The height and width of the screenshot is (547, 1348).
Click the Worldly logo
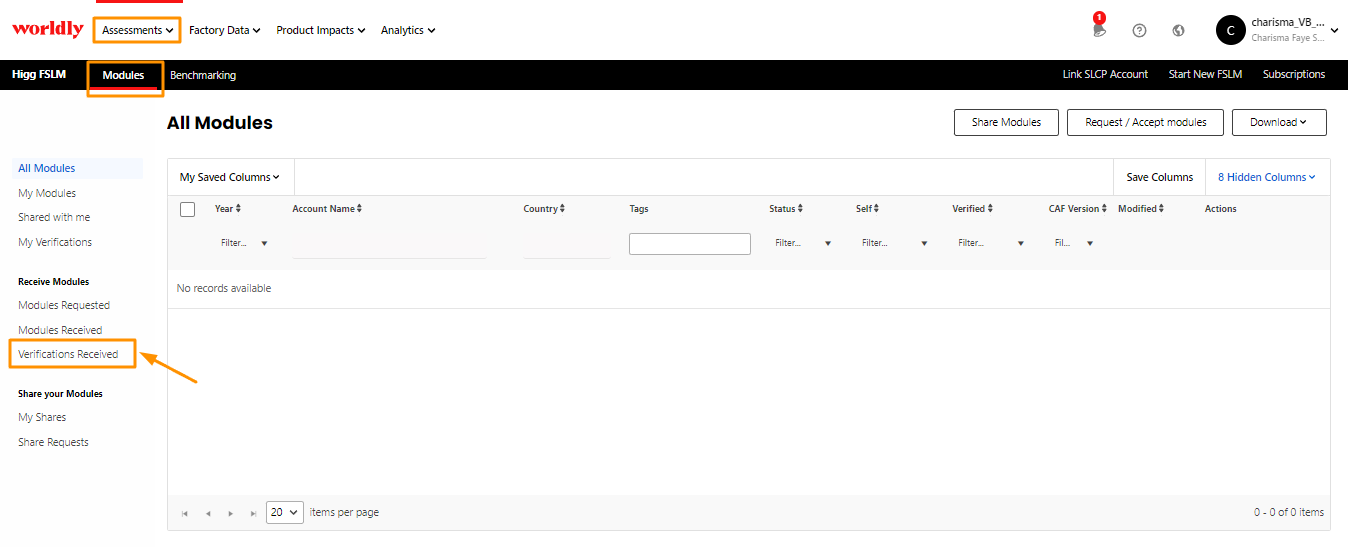coord(47,30)
